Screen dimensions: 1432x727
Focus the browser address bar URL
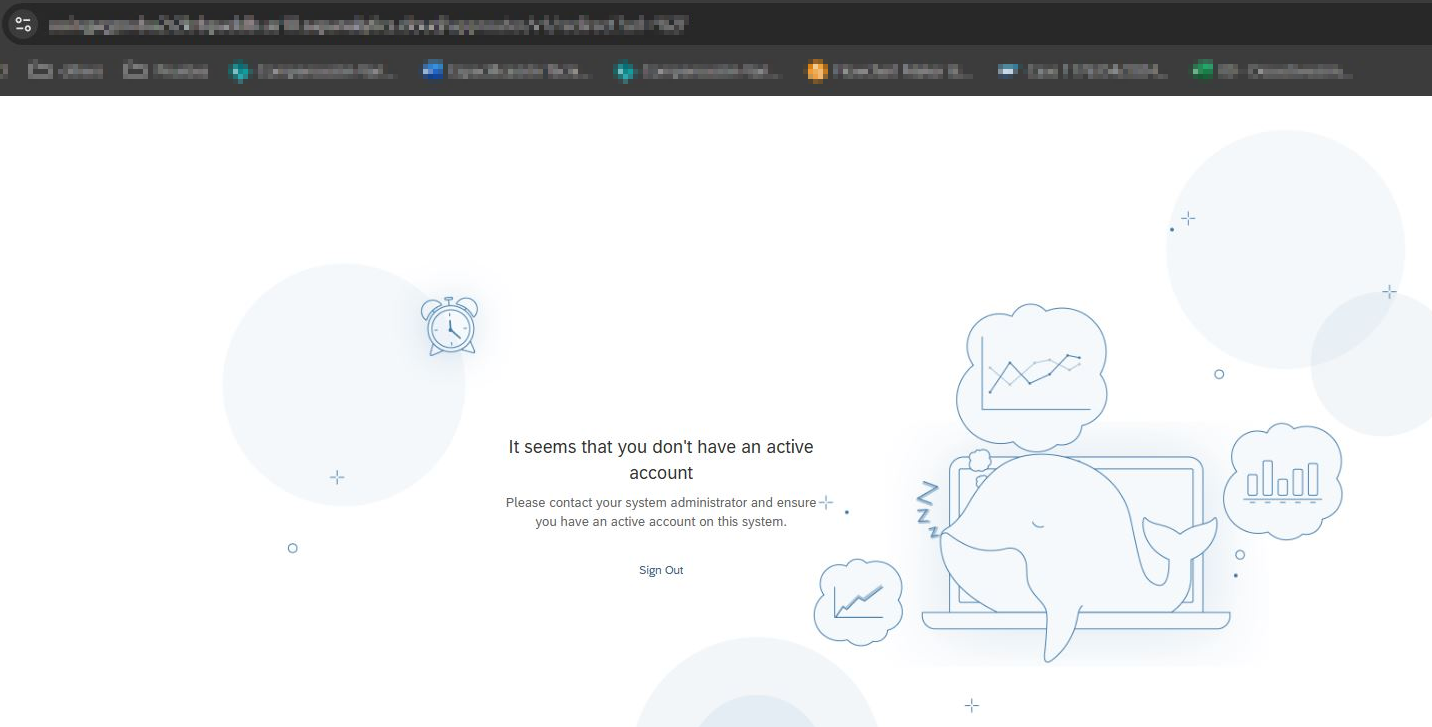point(367,25)
